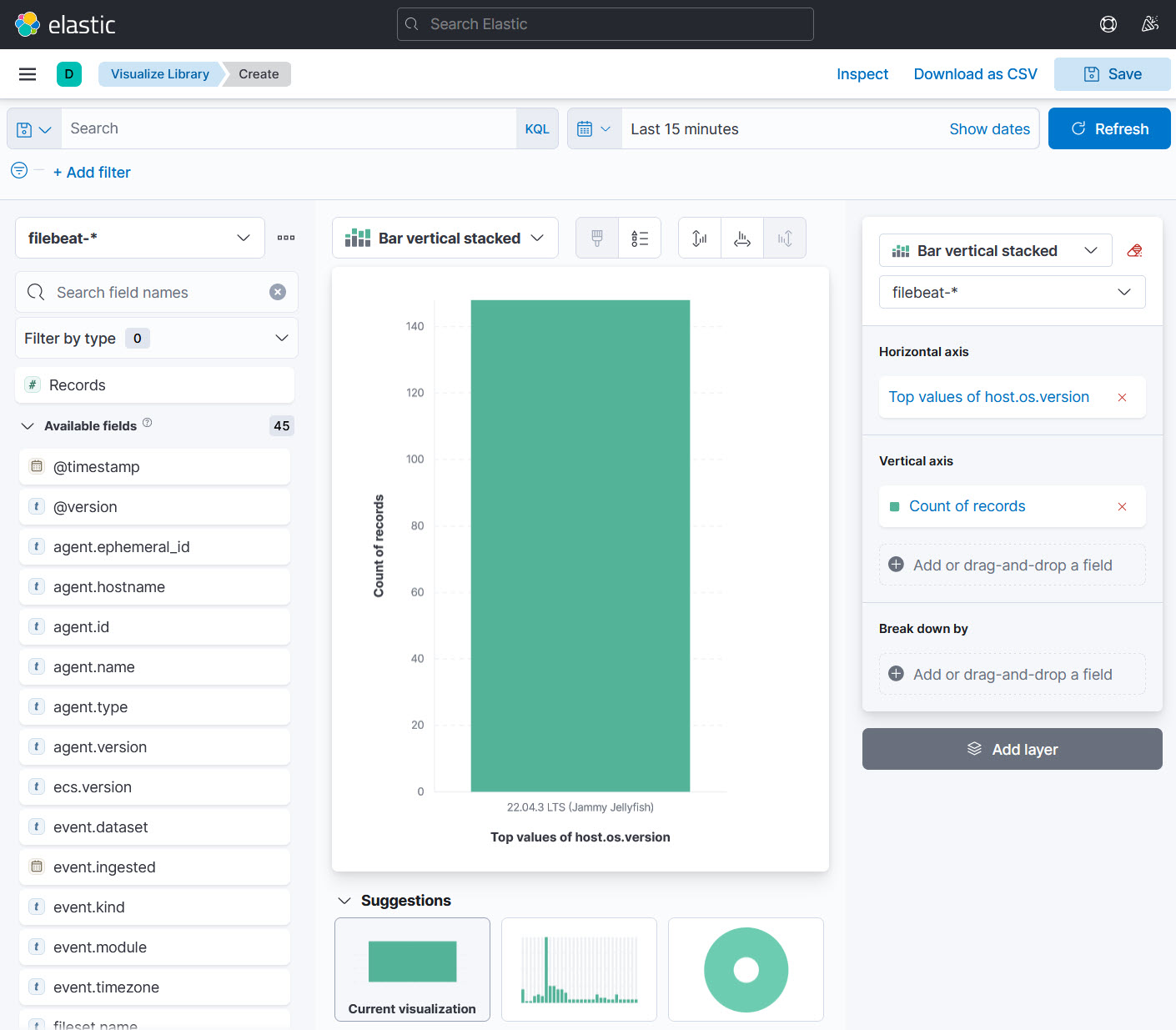Toggle the KQL query language switch
Image resolution: width=1176 pixels, height=1030 pixels.
point(536,129)
